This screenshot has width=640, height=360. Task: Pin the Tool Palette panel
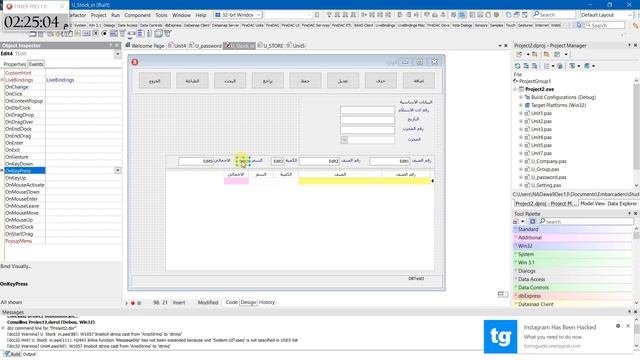click(629, 213)
